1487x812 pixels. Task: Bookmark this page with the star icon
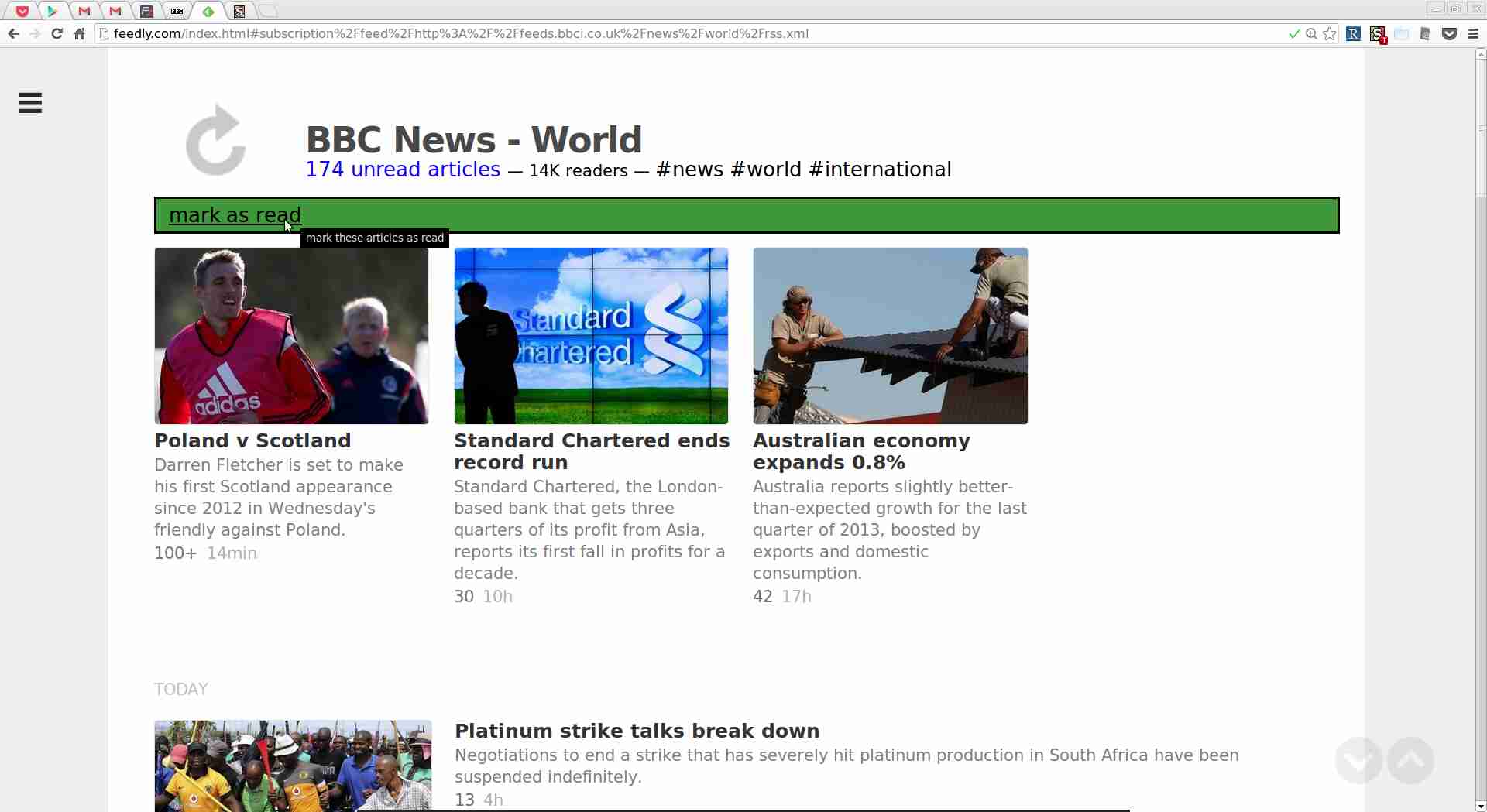tap(1330, 33)
